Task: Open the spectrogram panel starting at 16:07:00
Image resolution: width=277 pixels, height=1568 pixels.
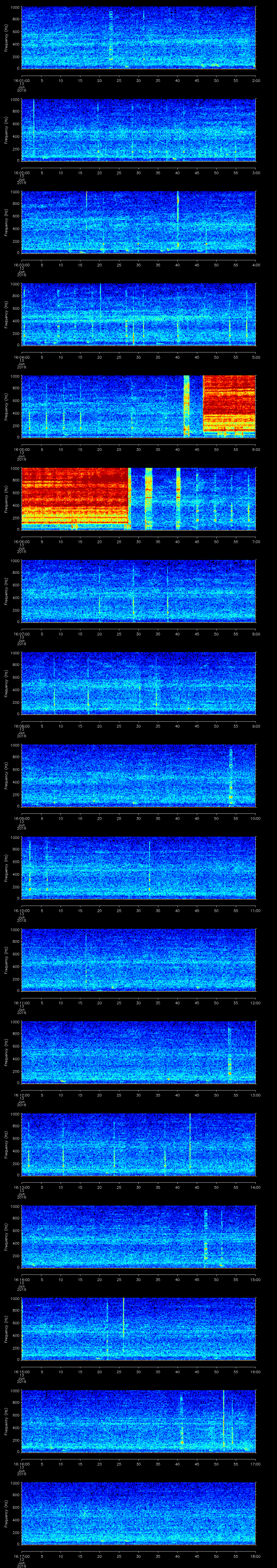Action: [x=138, y=591]
